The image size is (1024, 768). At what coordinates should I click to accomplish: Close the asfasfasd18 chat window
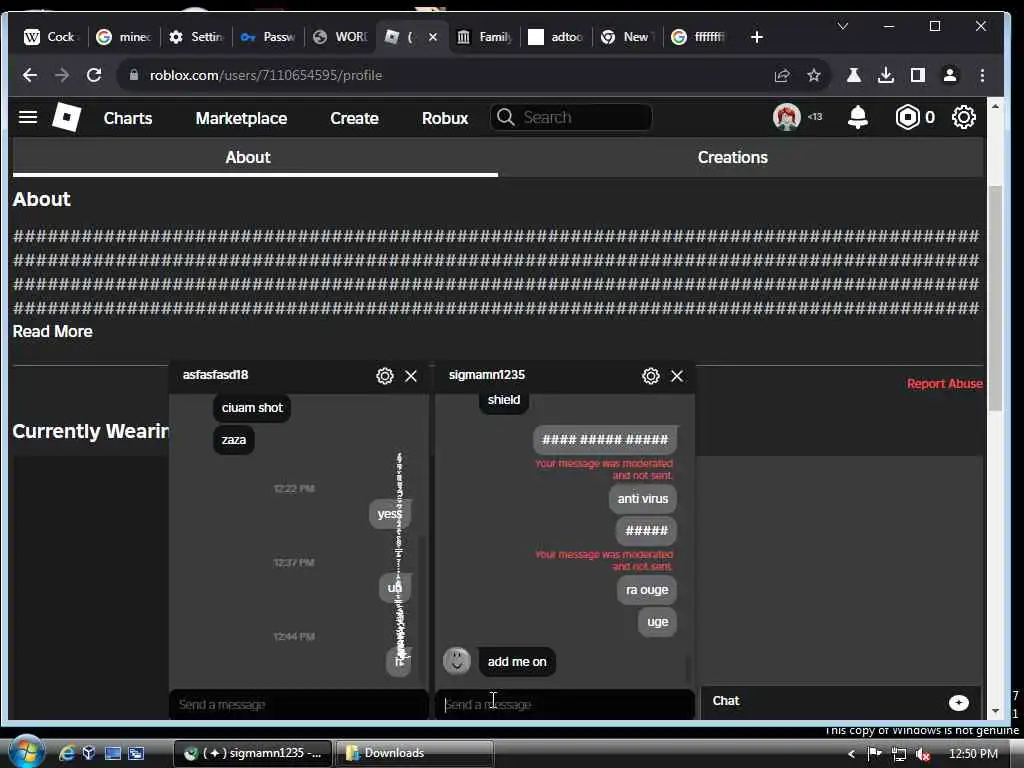click(411, 376)
